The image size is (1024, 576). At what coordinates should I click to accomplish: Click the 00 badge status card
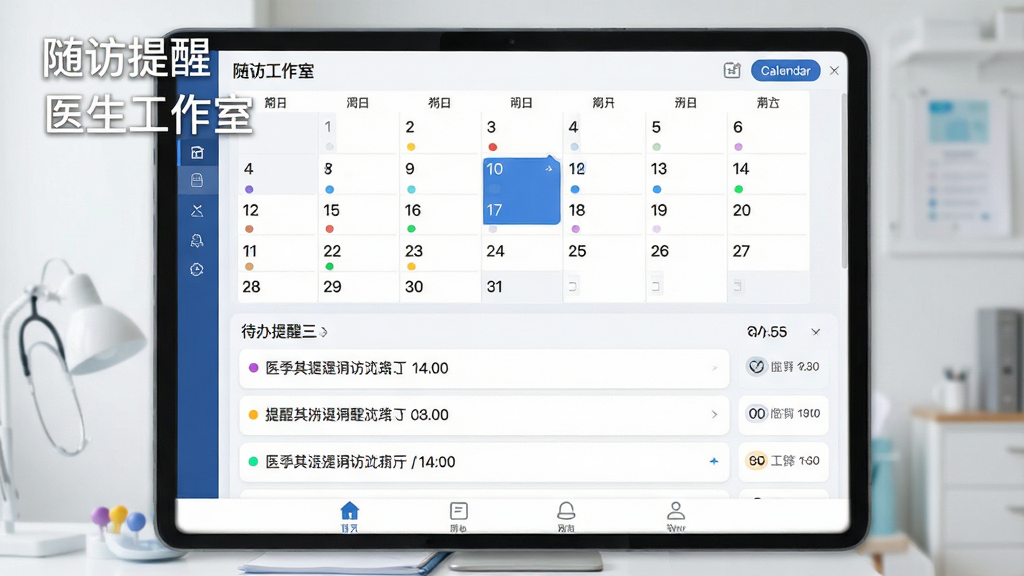coord(783,414)
